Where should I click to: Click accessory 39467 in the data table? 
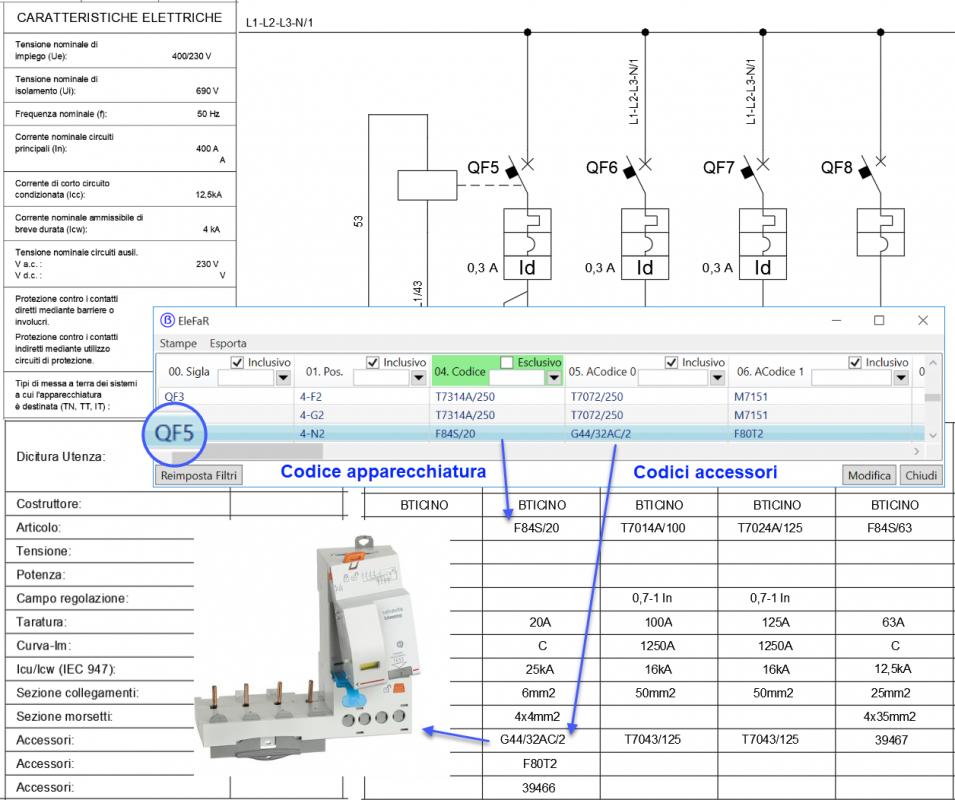click(x=892, y=740)
